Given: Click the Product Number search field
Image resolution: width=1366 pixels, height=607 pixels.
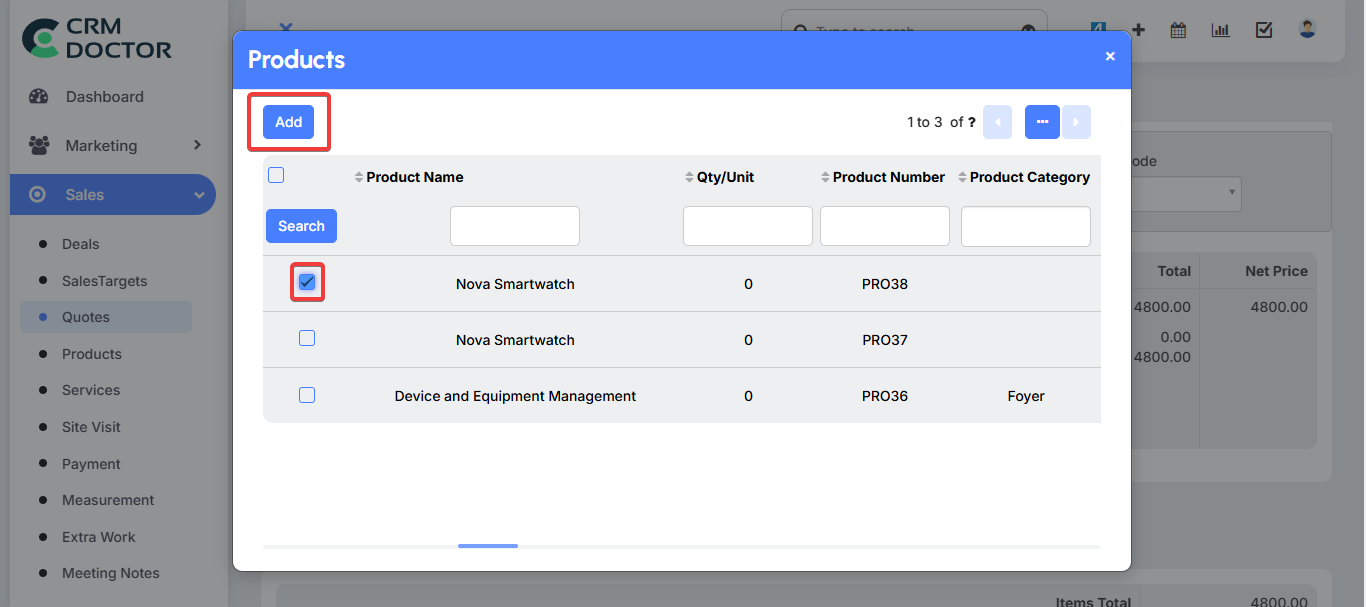Looking at the screenshot, I should pyautogui.click(x=884, y=226).
